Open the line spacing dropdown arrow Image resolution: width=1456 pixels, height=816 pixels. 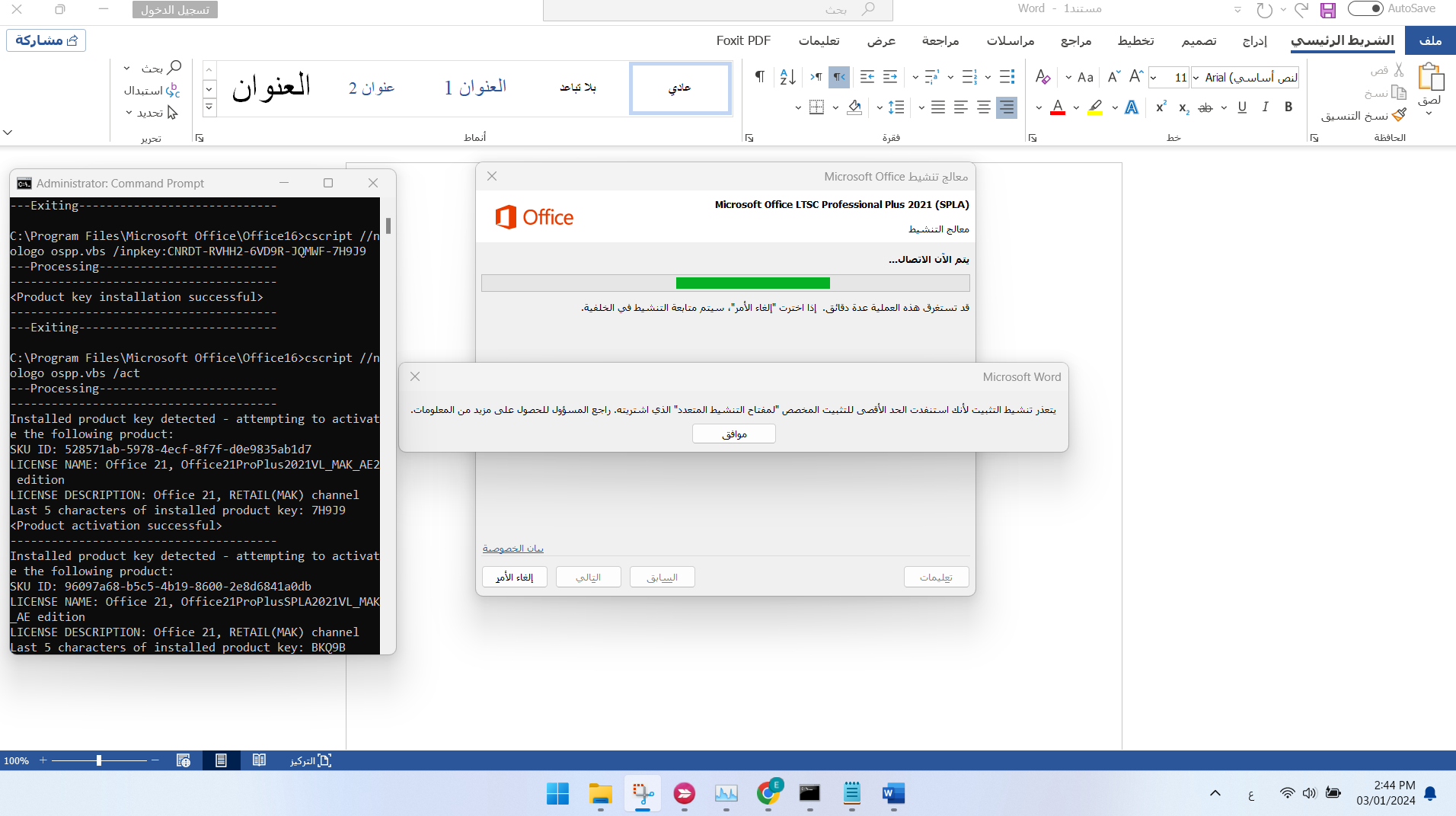coord(880,107)
